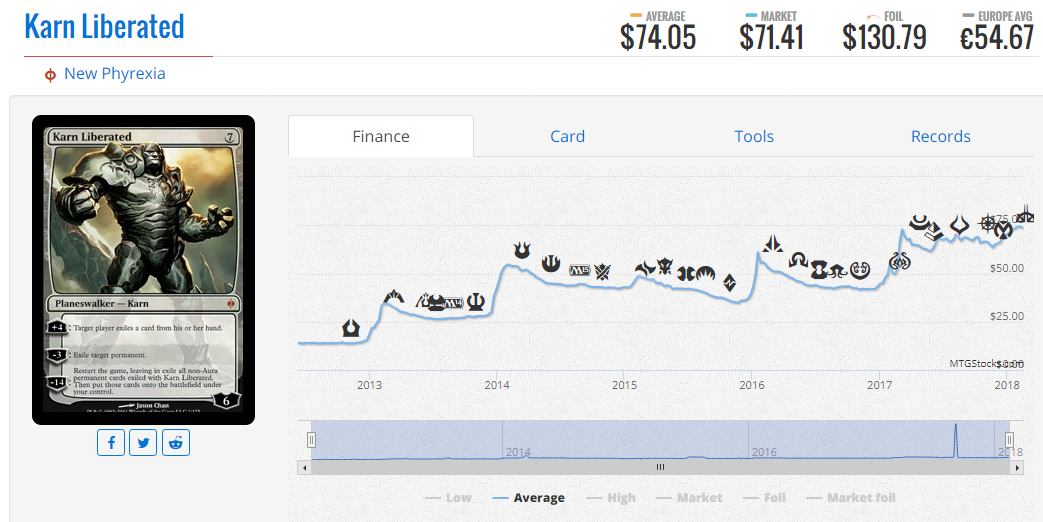Click the Karn Liberated card image
The height and width of the screenshot is (522, 1043).
point(143,269)
